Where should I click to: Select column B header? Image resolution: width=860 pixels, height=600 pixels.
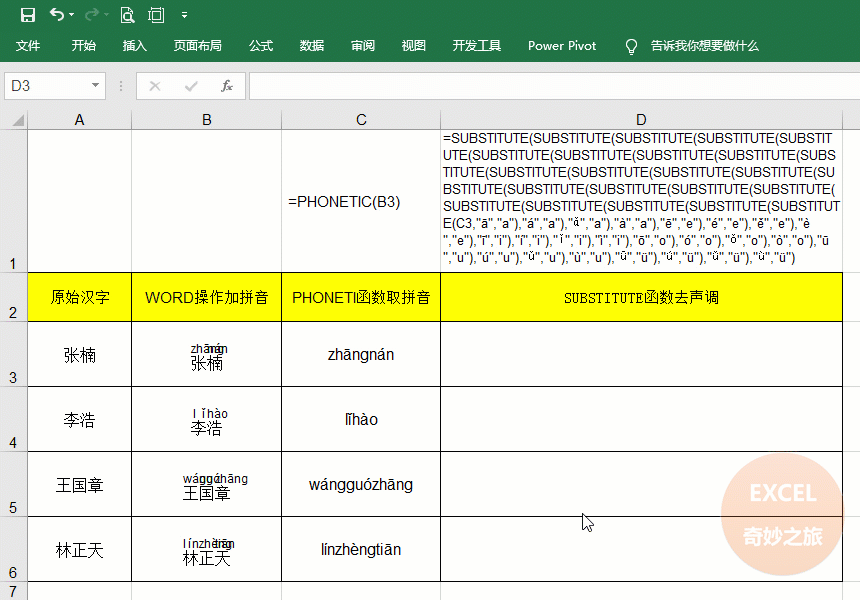coord(206,120)
